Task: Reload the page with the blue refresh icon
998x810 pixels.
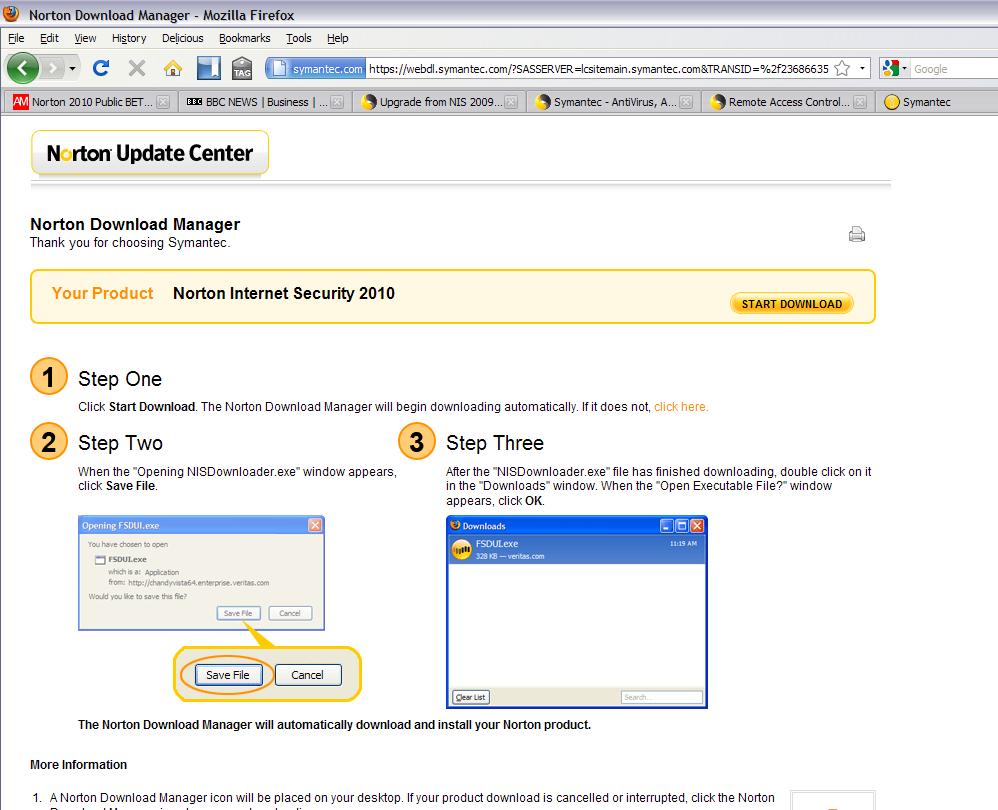Action: click(x=101, y=67)
